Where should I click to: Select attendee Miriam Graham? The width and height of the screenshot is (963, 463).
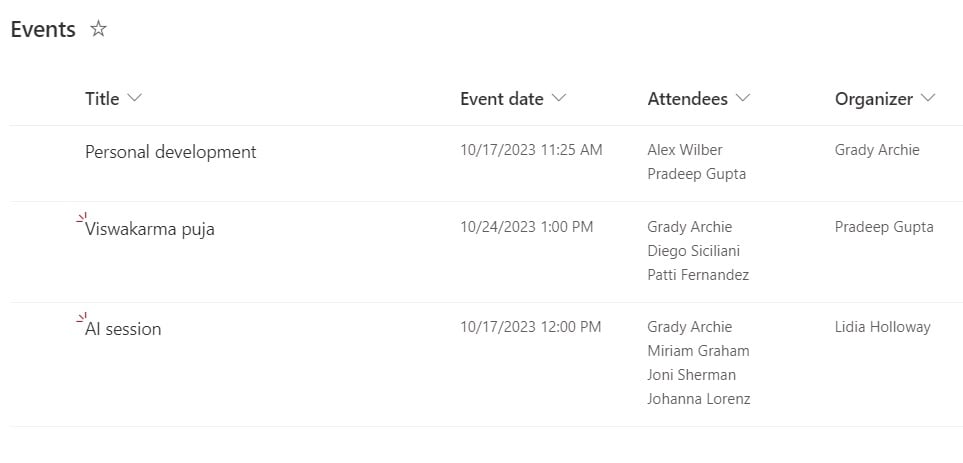click(698, 351)
